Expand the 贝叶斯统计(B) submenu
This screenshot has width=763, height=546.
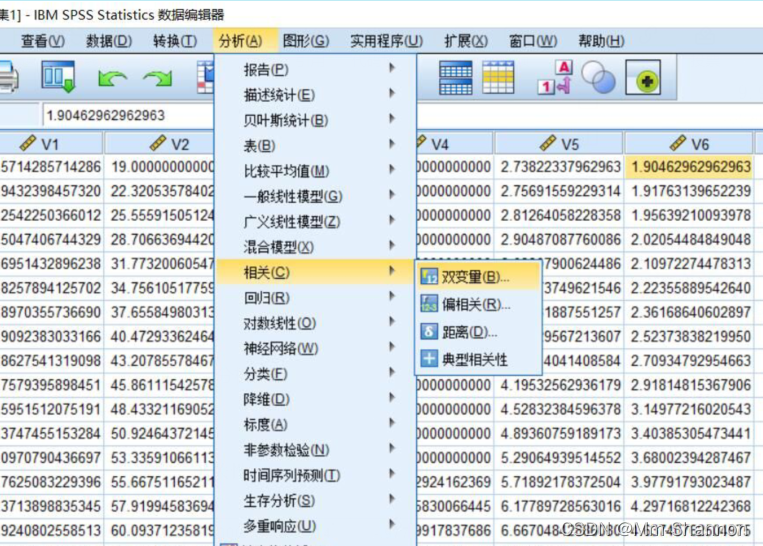[315, 120]
